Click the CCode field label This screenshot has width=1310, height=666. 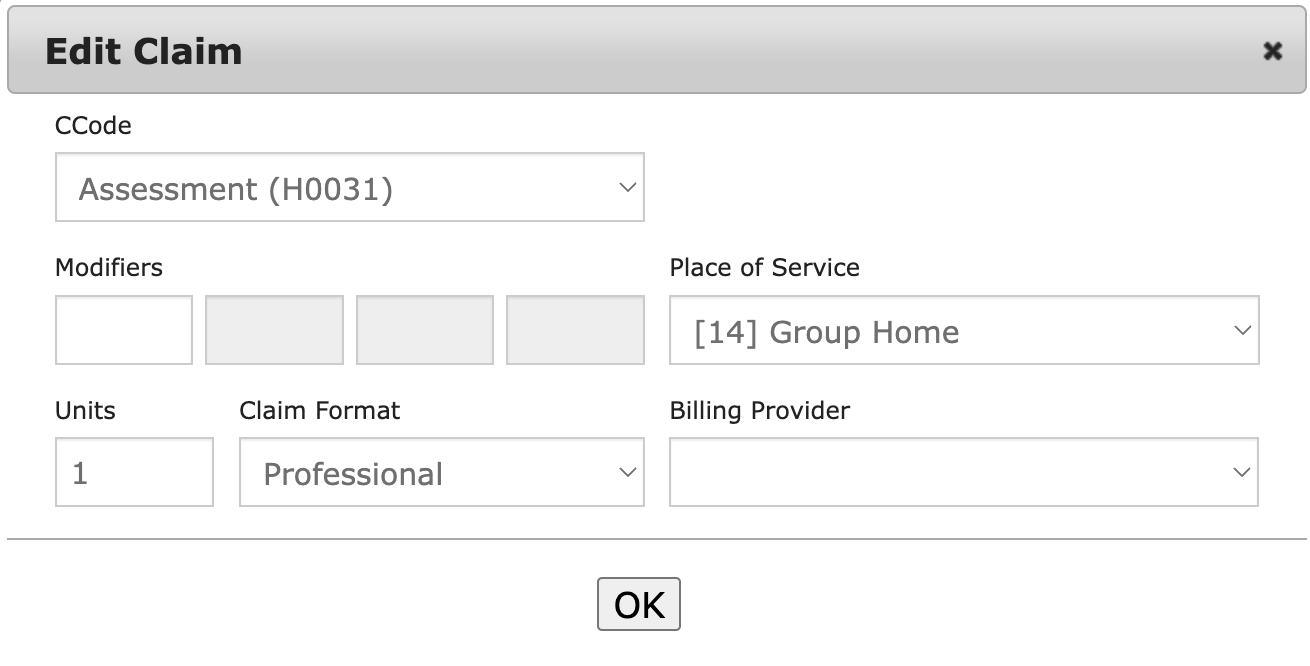[93, 126]
